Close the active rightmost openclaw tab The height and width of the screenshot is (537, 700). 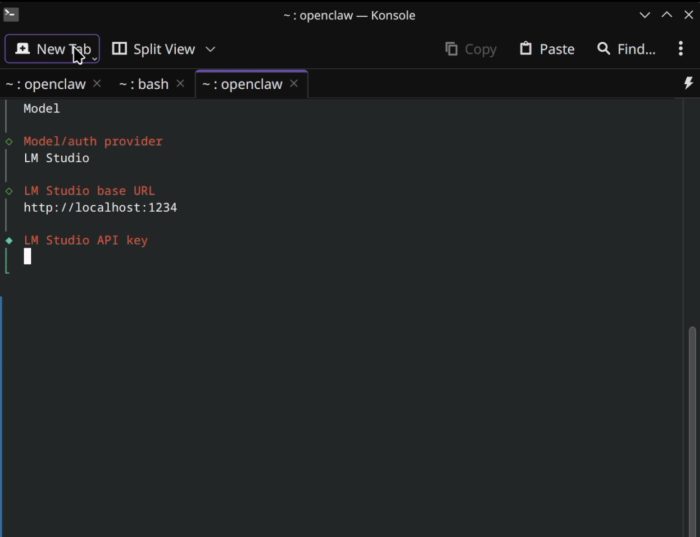point(294,84)
